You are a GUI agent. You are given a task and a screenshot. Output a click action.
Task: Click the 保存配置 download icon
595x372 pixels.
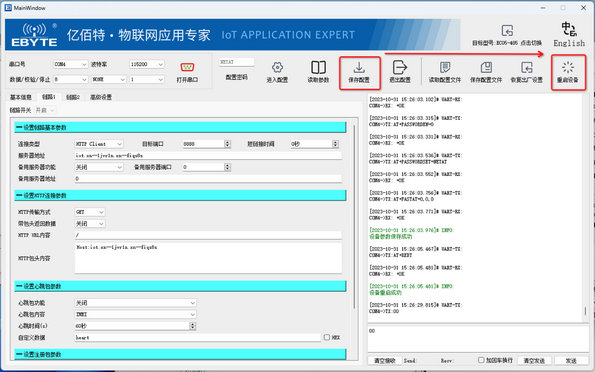tap(359, 68)
